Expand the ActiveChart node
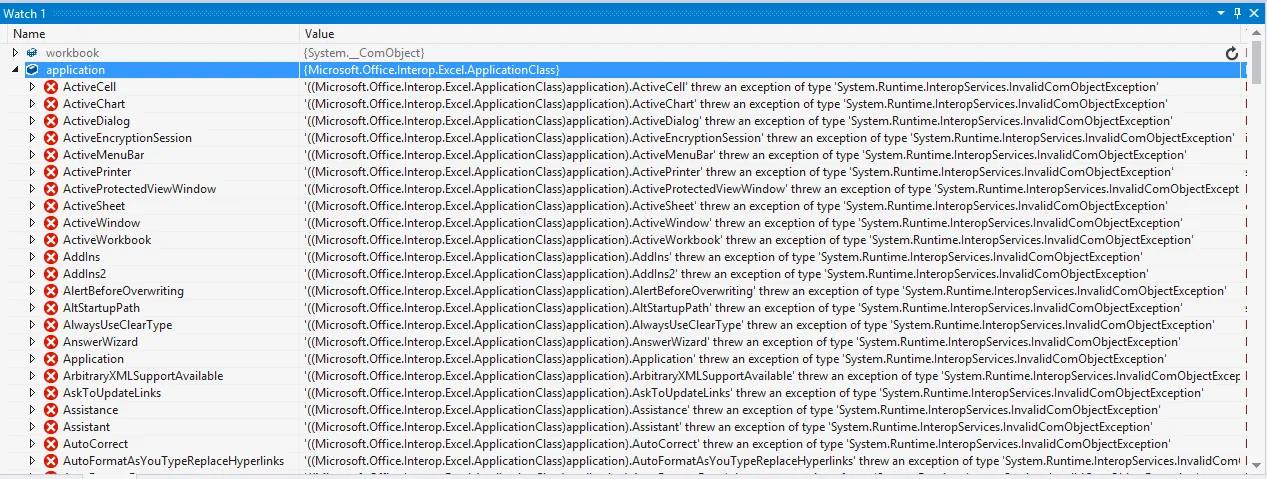The height and width of the screenshot is (479, 1267). point(33,104)
